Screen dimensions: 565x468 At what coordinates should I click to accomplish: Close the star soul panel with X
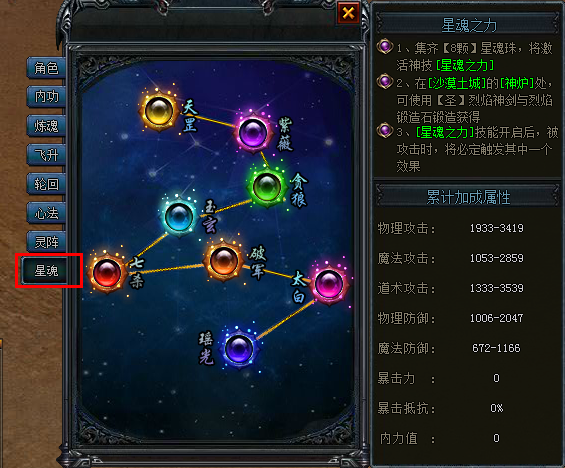click(348, 13)
